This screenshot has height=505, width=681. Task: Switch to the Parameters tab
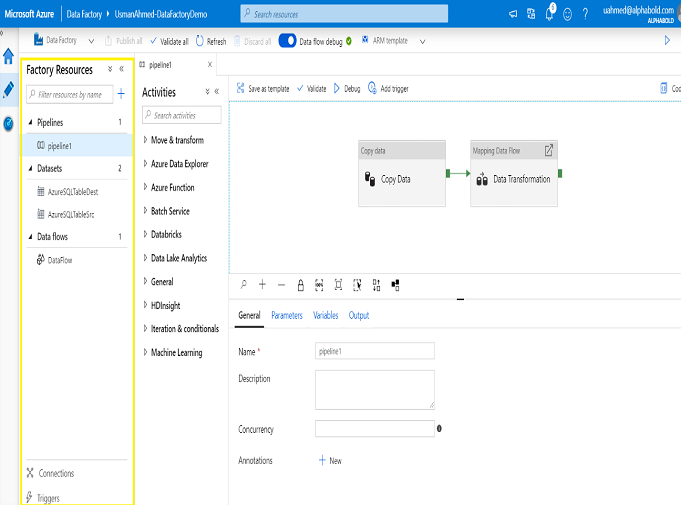[287, 315]
